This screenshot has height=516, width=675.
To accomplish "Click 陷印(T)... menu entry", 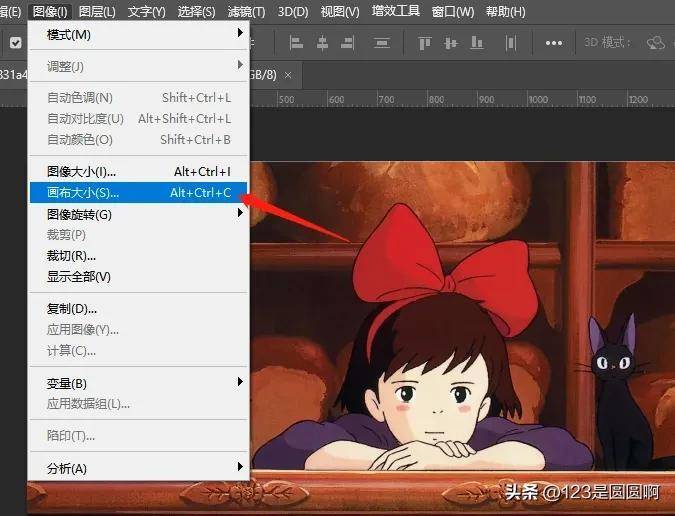I will pyautogui.click(x=138, y=436).
